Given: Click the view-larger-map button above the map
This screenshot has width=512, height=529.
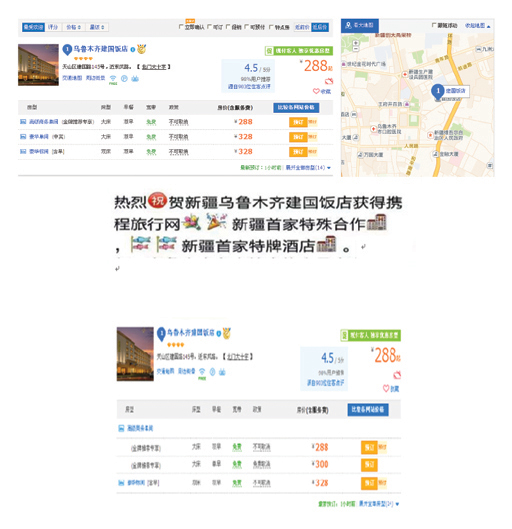Looking at the screenshot, I should point(360,25).
